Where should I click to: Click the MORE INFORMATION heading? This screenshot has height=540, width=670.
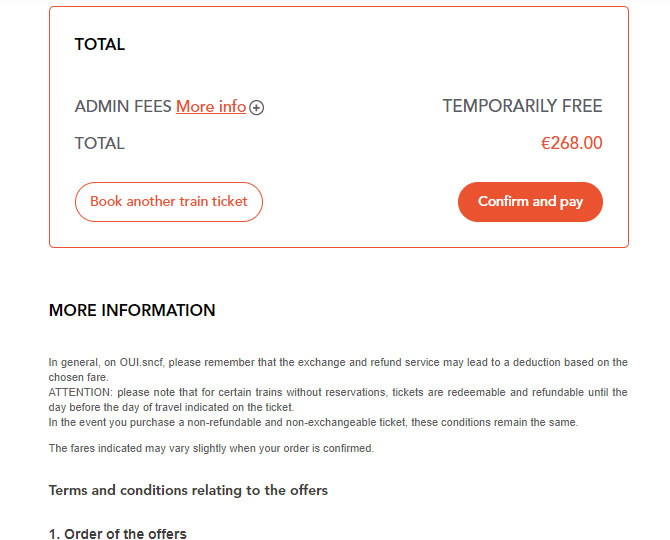pos(132,310)
